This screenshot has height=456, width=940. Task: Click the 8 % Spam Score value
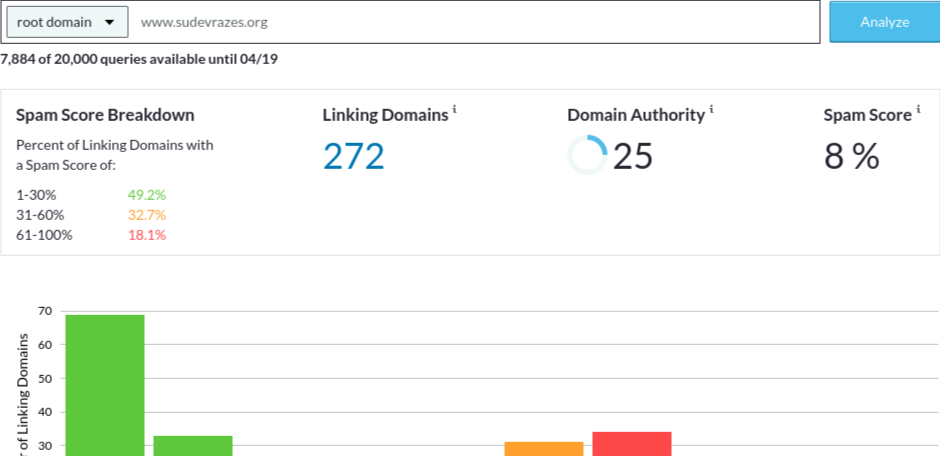pos(851,156)
